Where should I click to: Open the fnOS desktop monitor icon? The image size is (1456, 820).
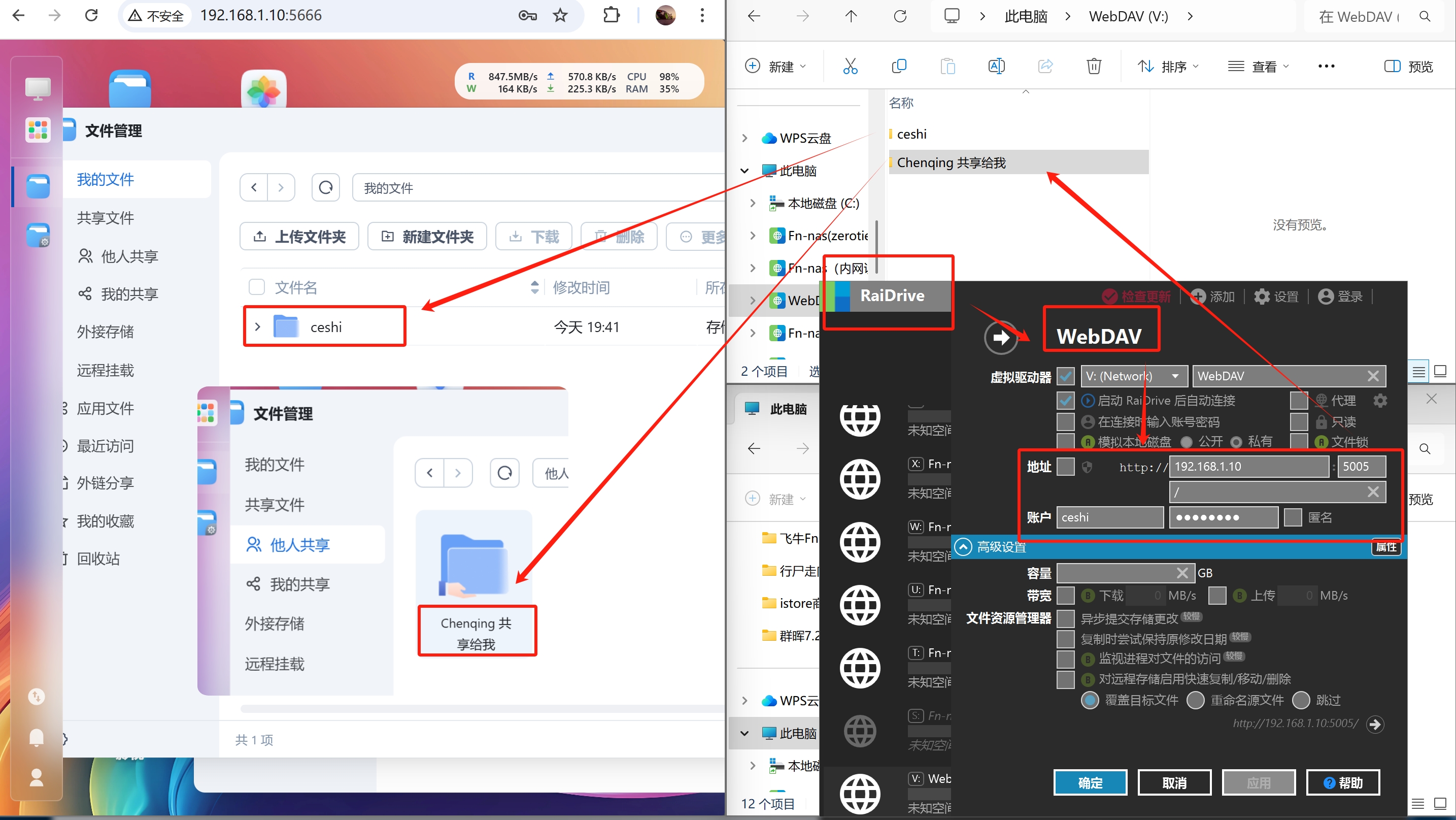tap(38, 88)
